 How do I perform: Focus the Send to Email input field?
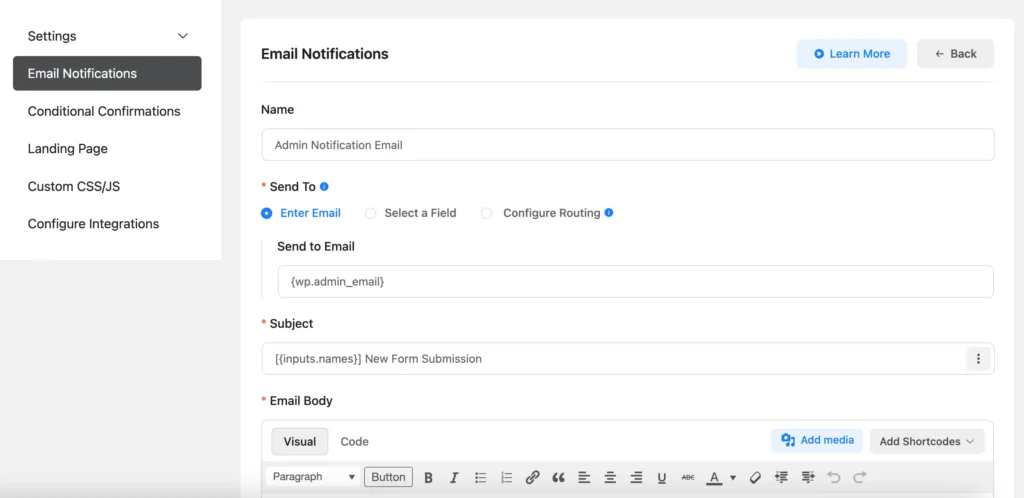click(x=635, y=281)
